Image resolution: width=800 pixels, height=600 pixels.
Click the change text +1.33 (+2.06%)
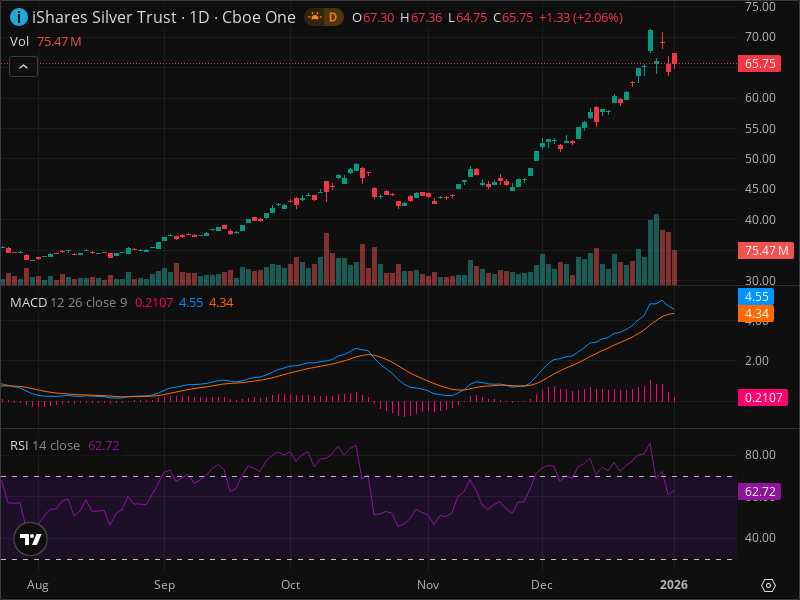[581, 18]
